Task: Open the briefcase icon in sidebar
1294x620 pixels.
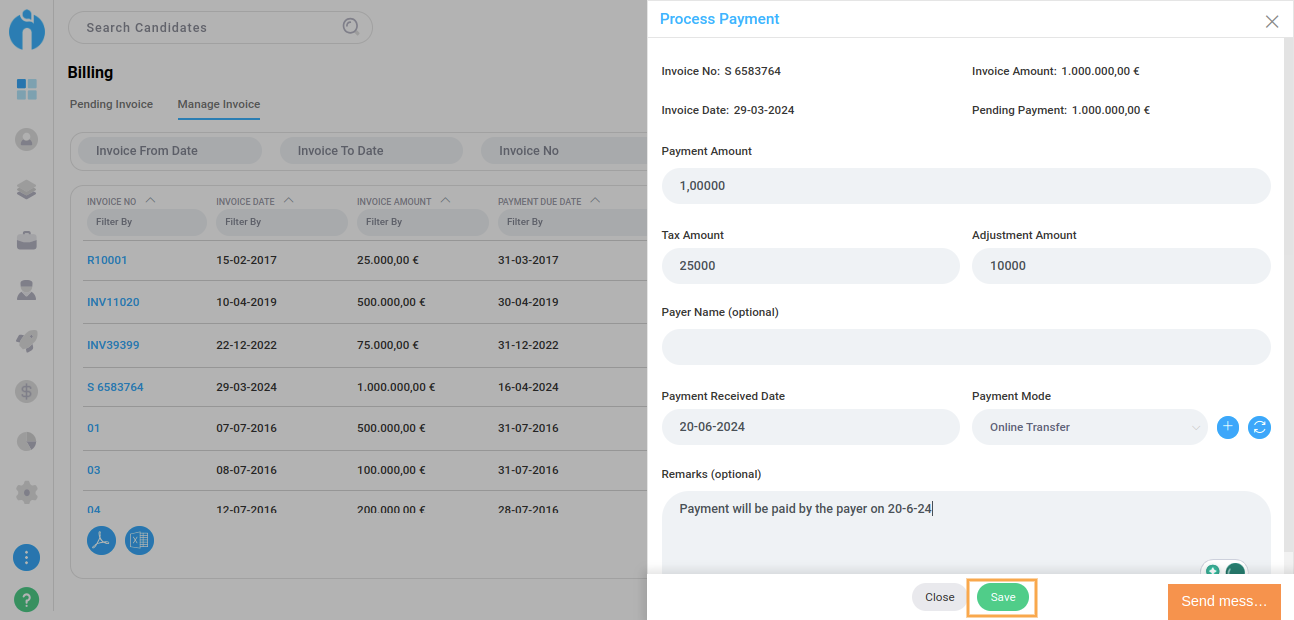Action: pyautogui.click(x=27, y=240)
